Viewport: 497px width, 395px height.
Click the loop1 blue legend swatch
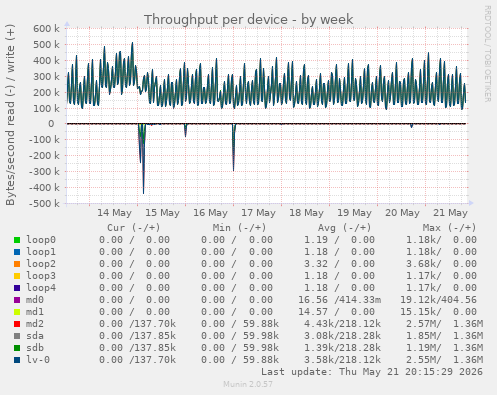tap(17, 252)
